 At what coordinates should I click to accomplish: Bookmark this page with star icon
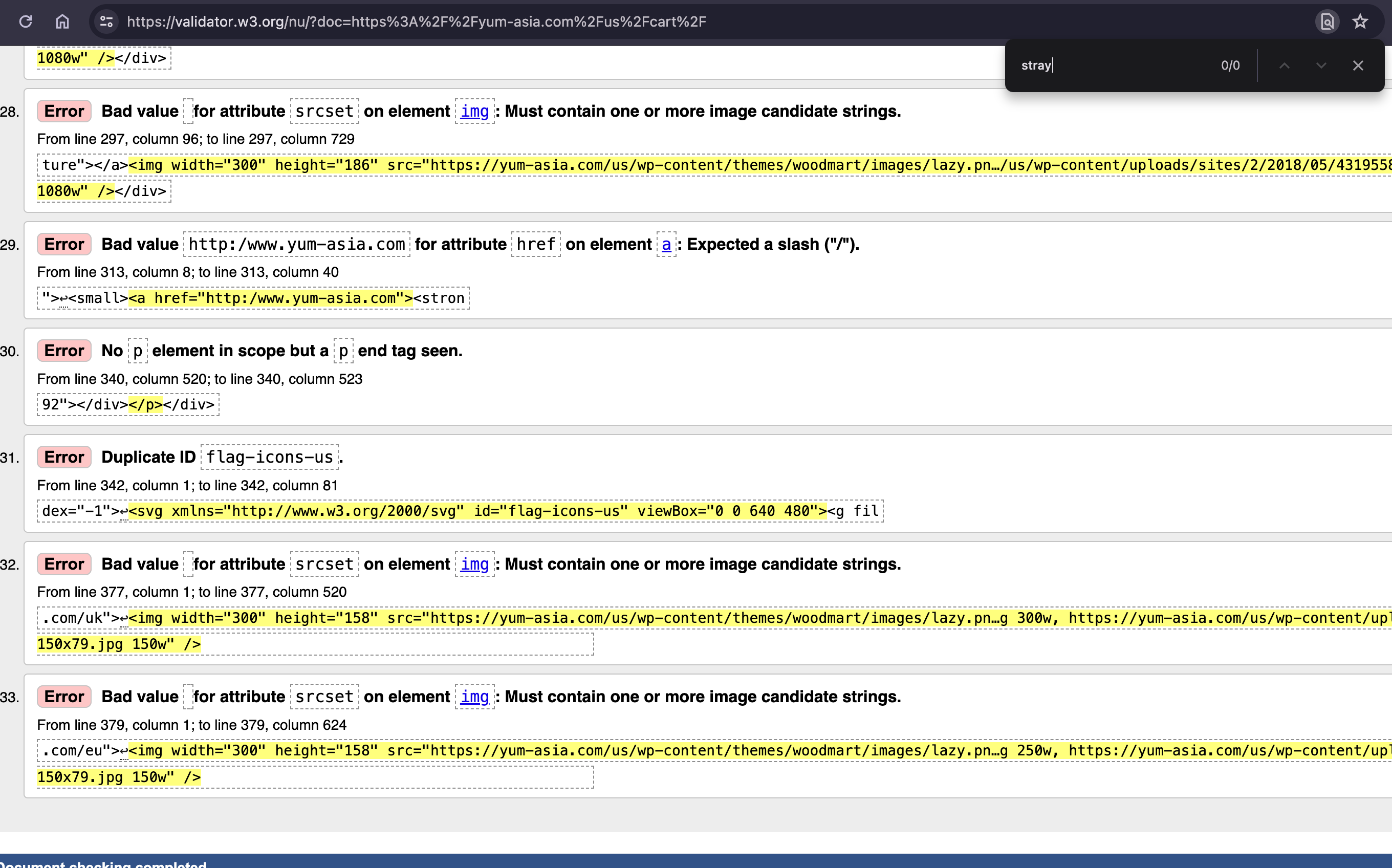tap(1360, 22)
